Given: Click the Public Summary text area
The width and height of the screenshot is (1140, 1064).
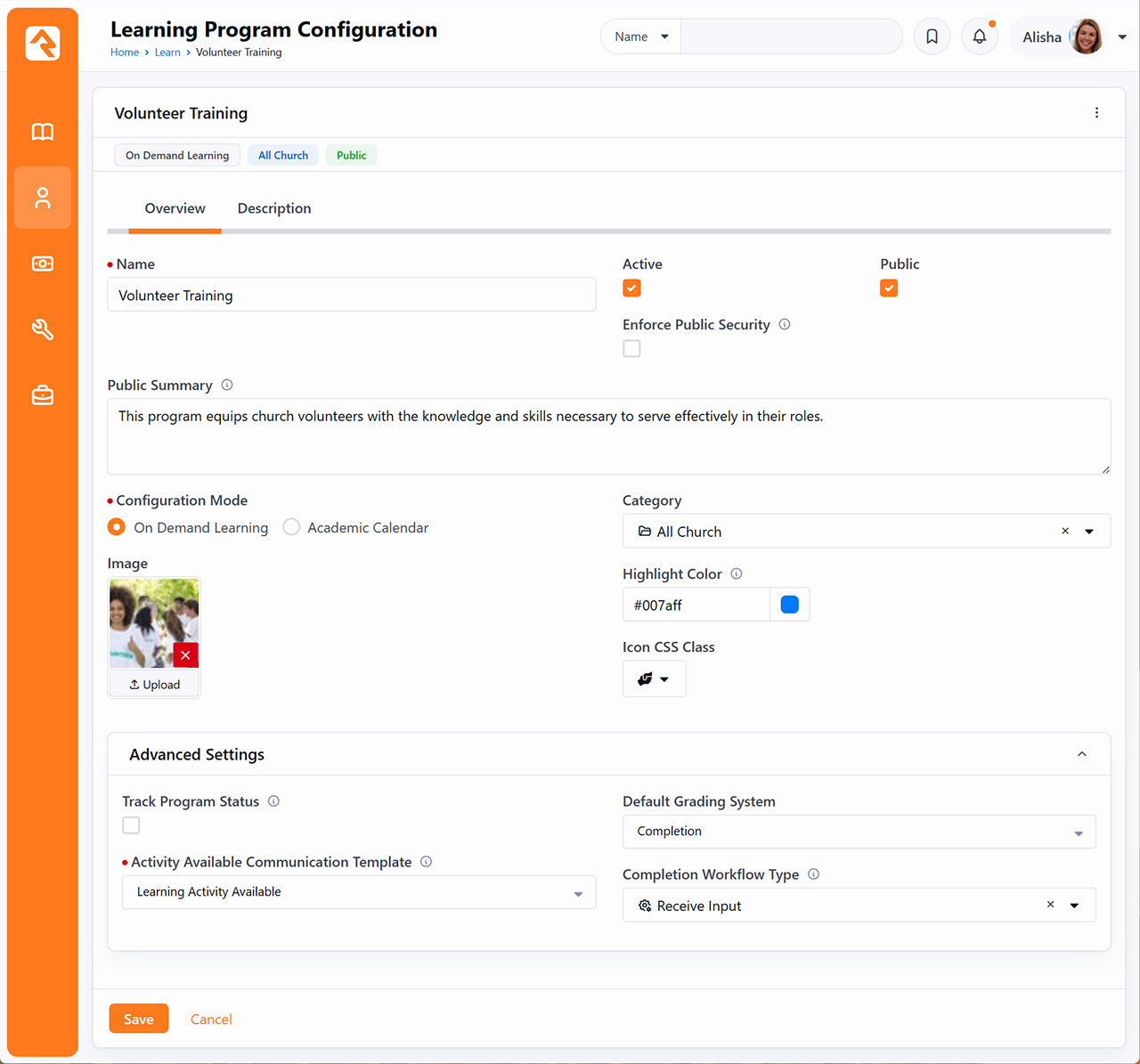Looking at the screenshot, I should click(x=608, y=436).
